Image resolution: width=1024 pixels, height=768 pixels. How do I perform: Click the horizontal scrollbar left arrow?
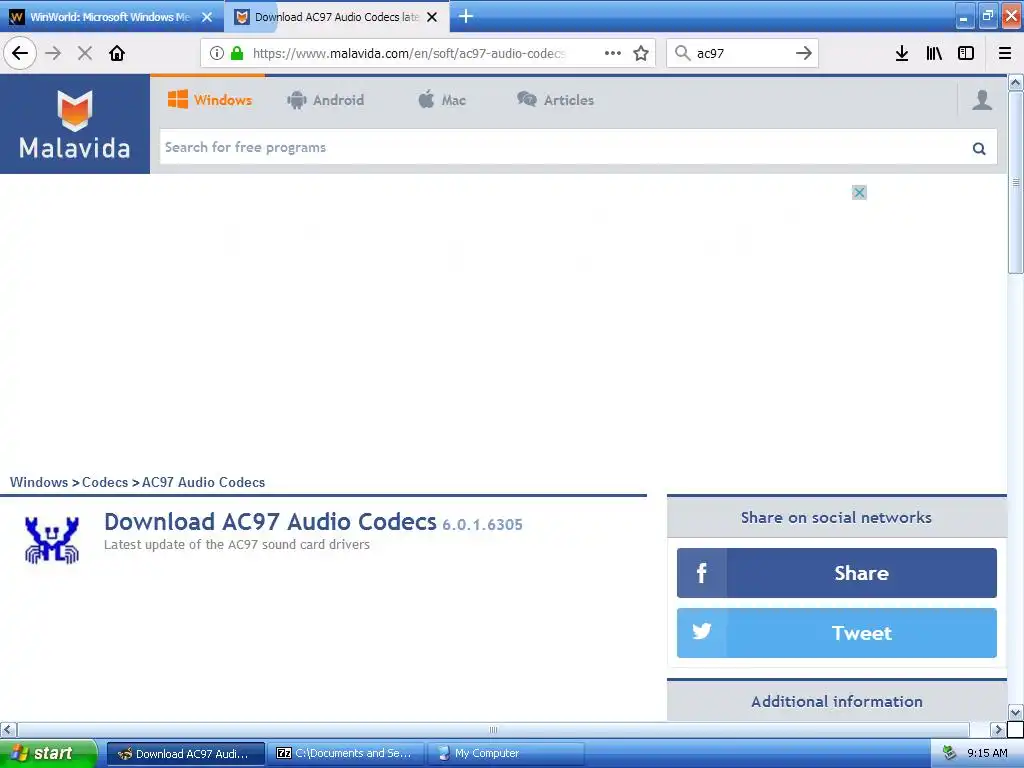point(8,729)
